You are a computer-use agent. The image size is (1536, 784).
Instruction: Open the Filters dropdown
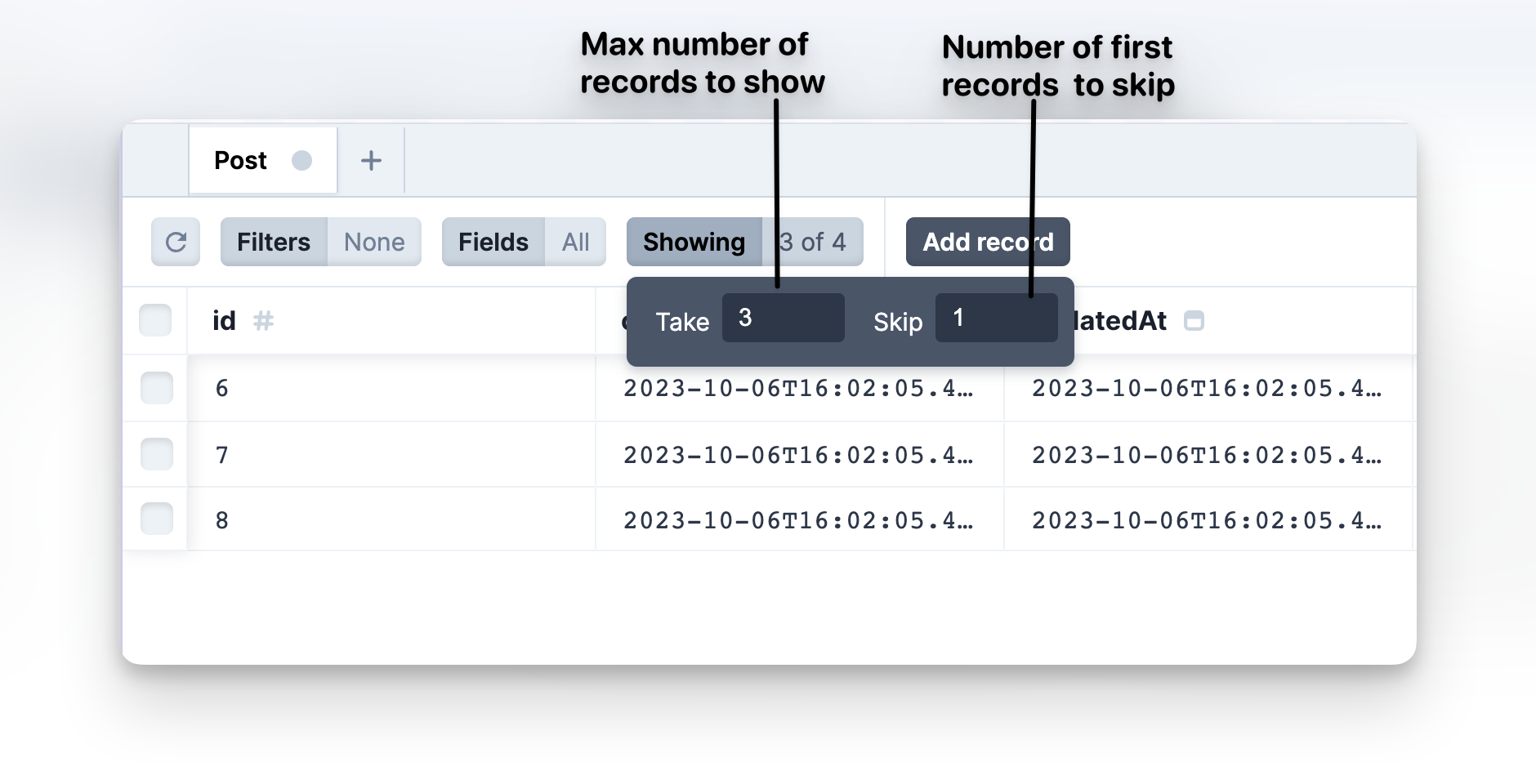(x=320, y=242)
